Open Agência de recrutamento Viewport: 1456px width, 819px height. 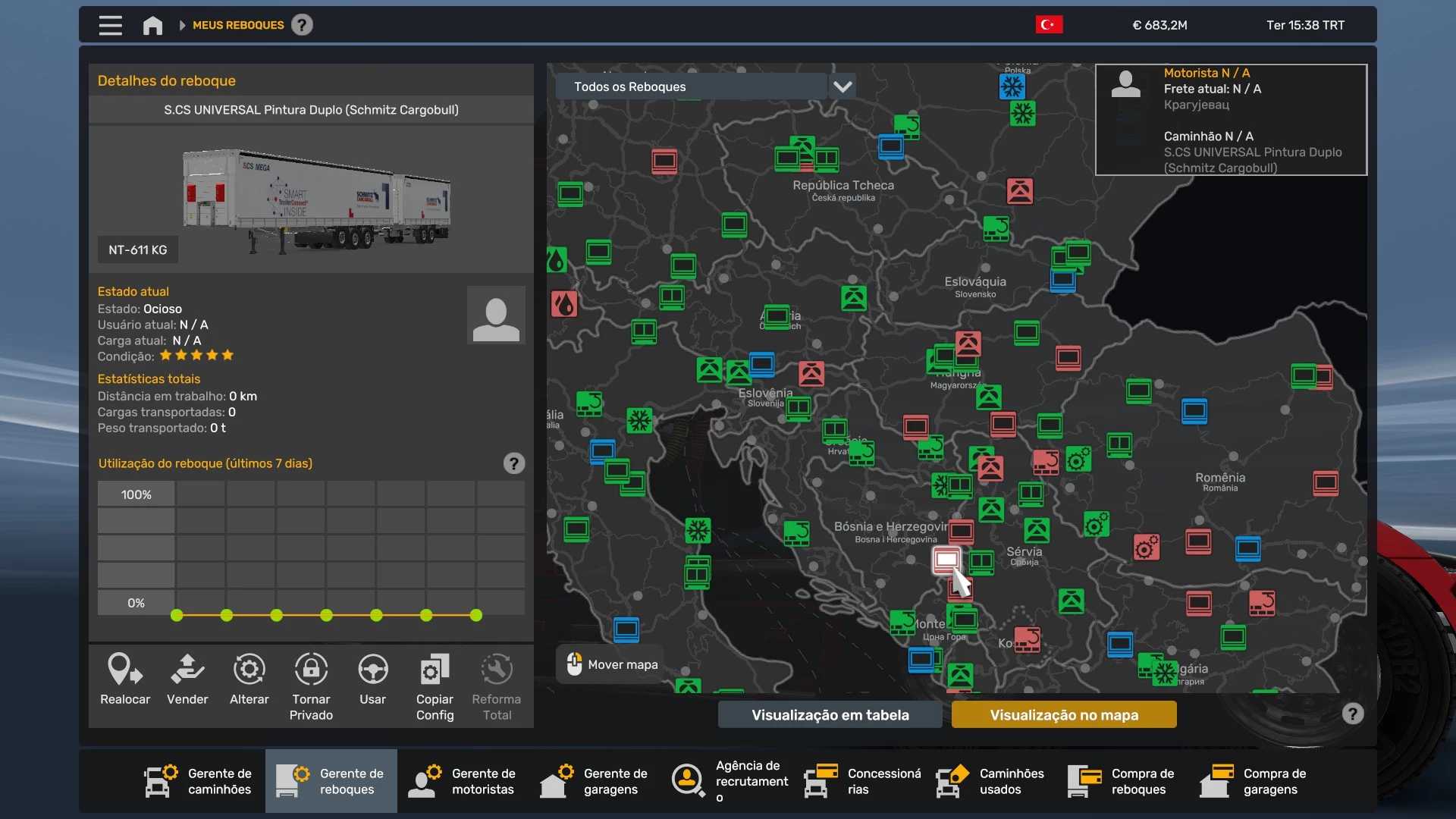coord(730,781)
